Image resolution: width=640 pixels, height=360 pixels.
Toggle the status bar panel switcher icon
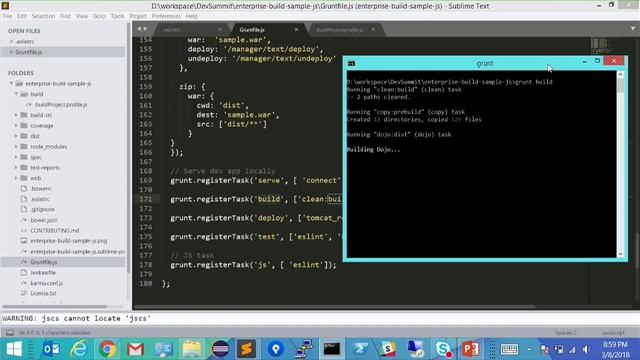[x=10, y=333]
